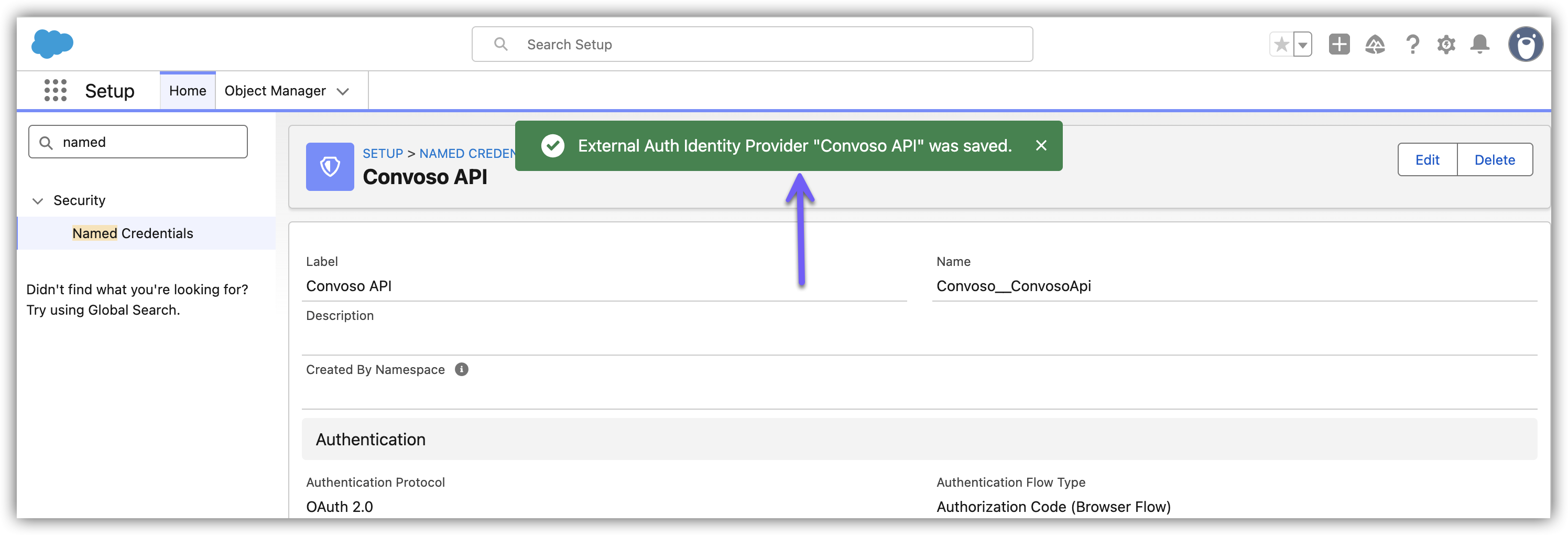Open the notifications bell
Screen dimensions: 1568x535
point(1479,45)
